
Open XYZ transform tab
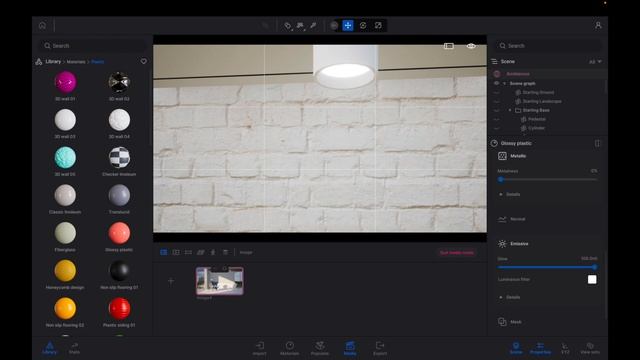(x=565, y=348)
